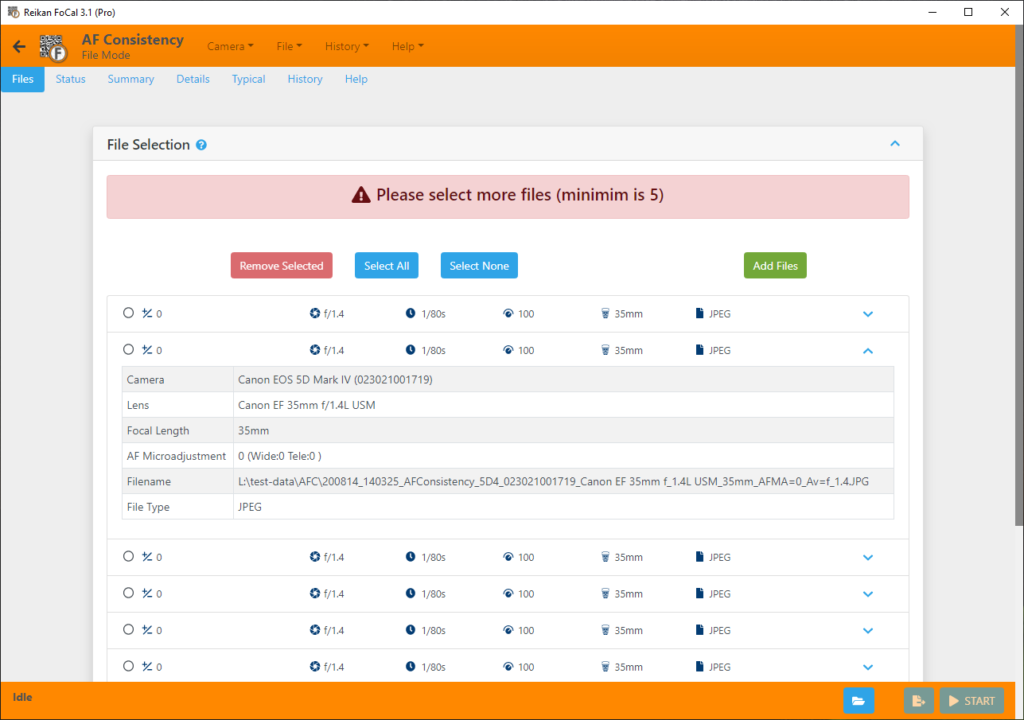Image resolution: width=1024 pixels, height=720 pixels.
Task: Click the File Type value 'JPEG' in details table
Action: [x=249, y=507]
